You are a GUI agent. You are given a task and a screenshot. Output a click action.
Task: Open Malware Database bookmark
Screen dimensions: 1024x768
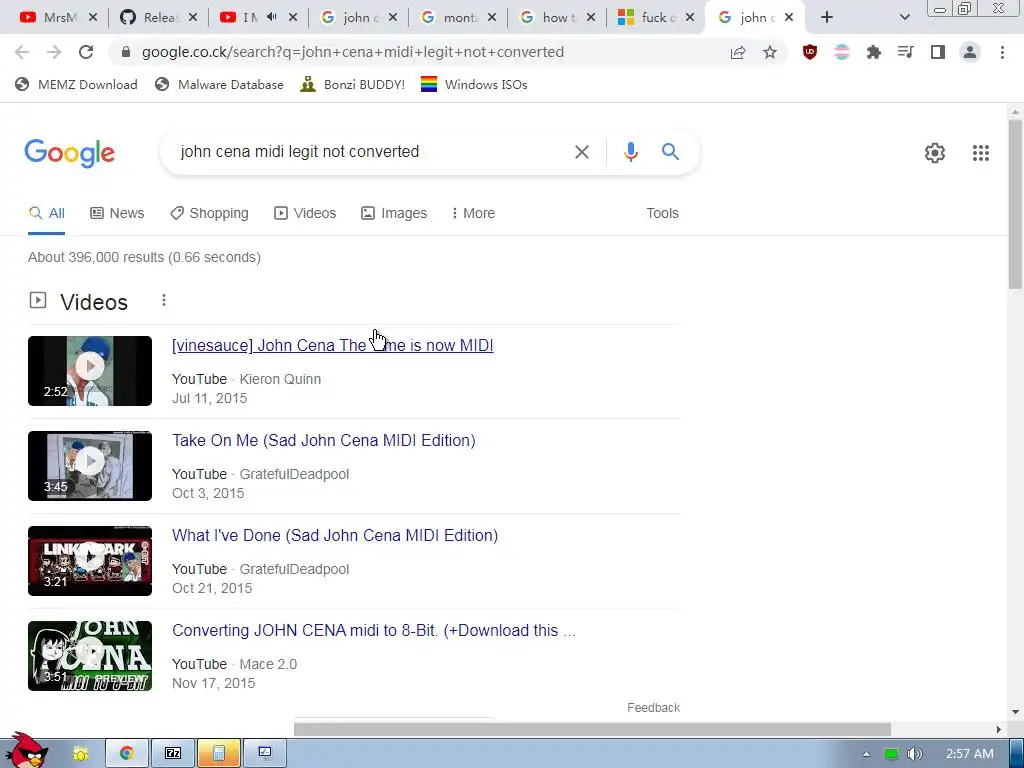click(219, 84)
